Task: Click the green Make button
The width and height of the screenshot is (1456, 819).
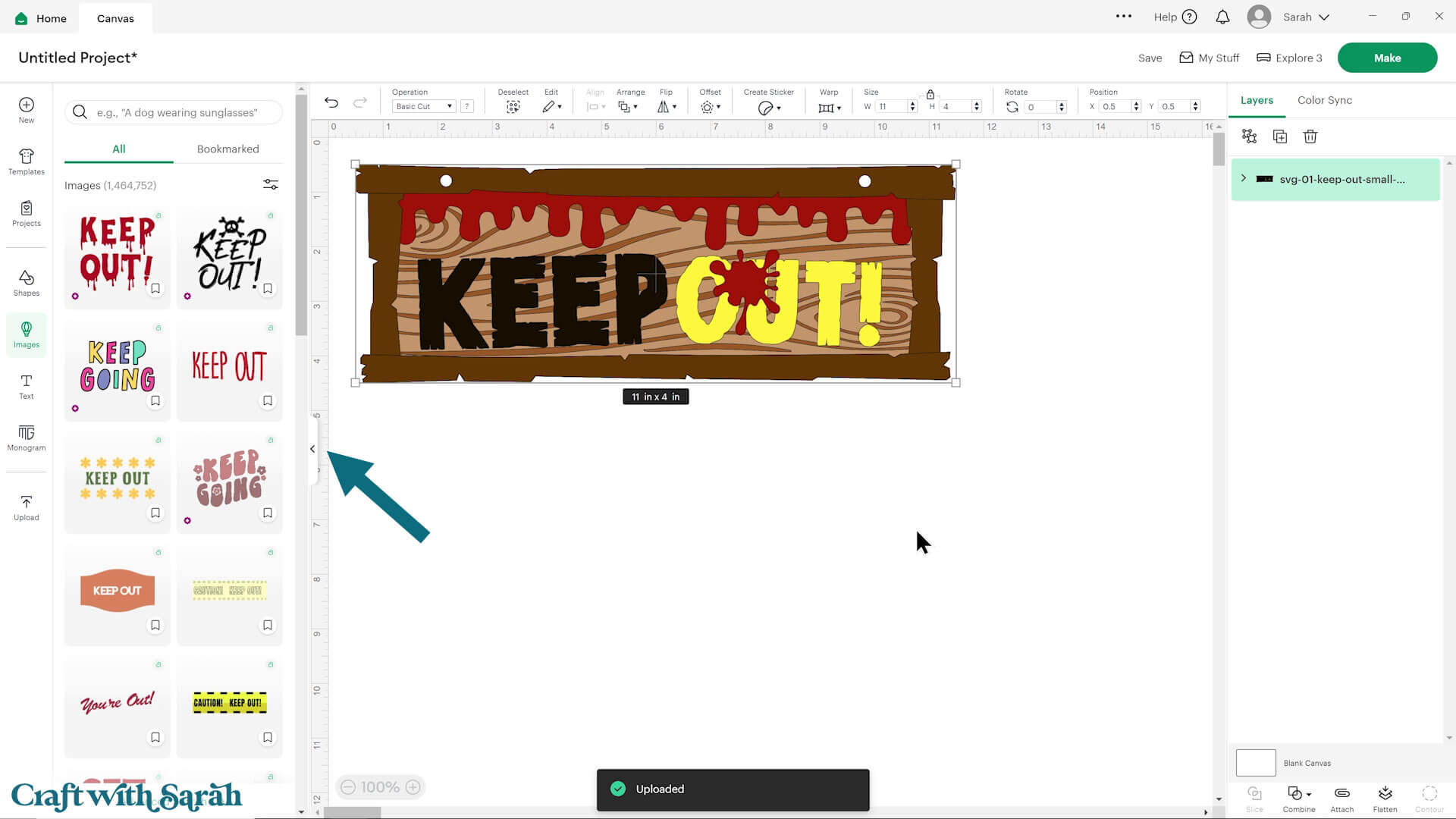Action: 1387,58
